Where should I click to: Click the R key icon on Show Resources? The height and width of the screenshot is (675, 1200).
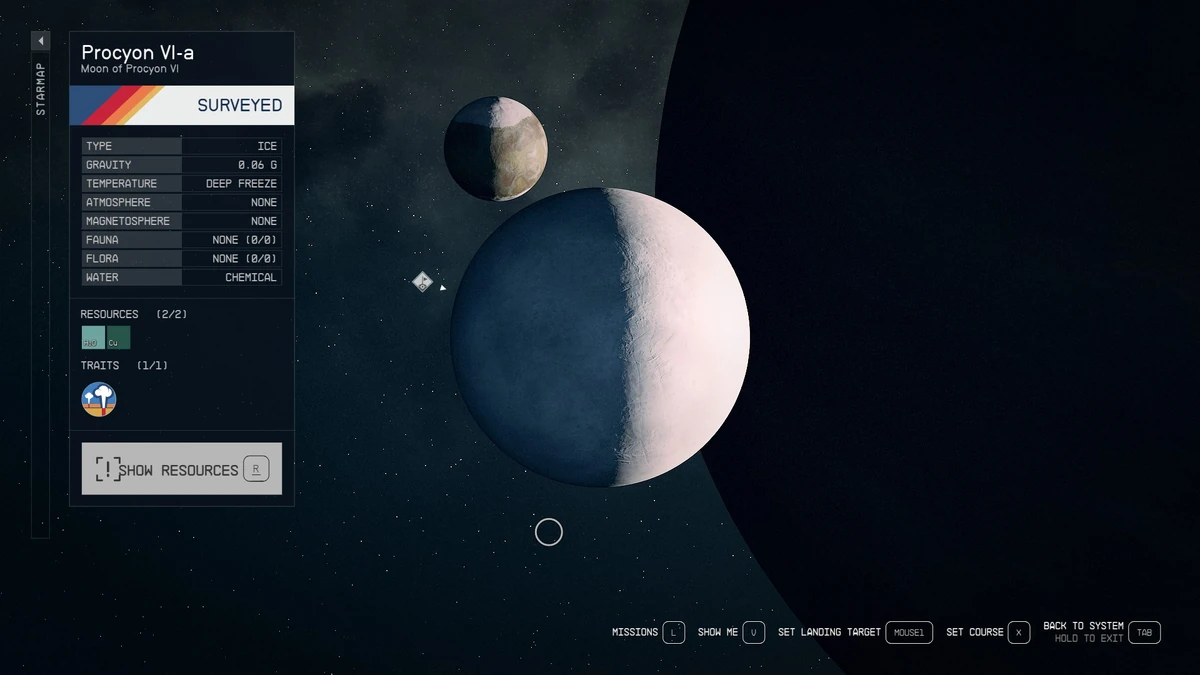point(257,468)
